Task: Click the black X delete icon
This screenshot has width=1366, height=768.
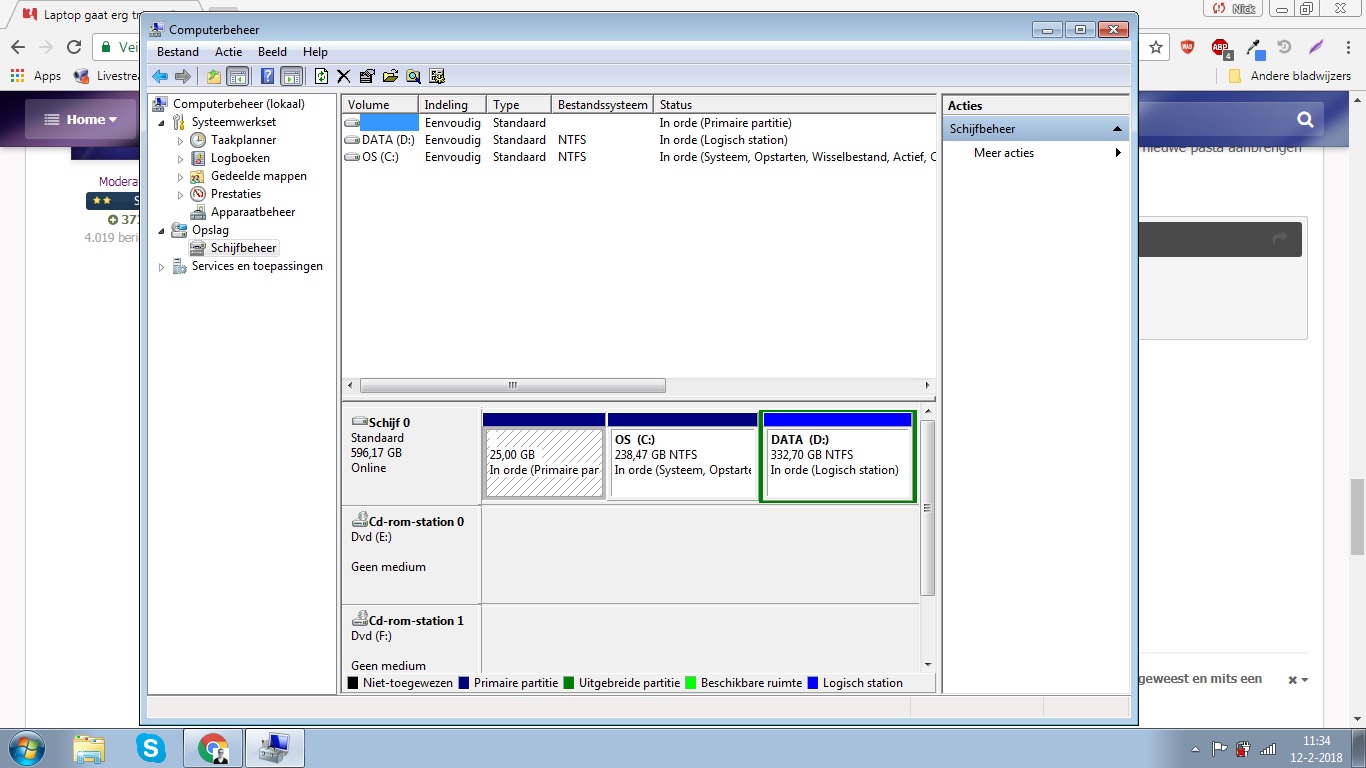Action: click(343, 76)
